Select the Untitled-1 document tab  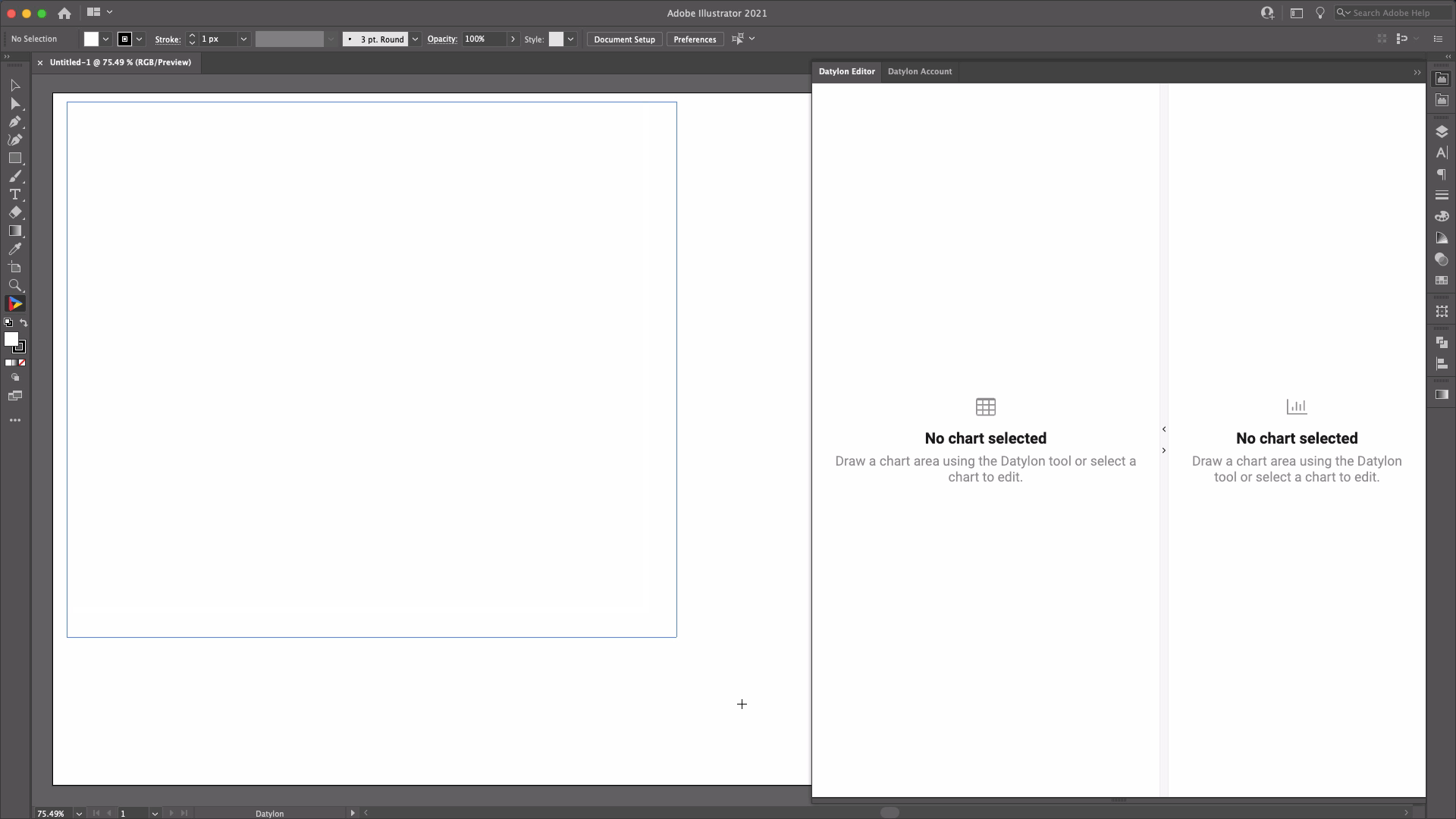[x=121, y=62]
